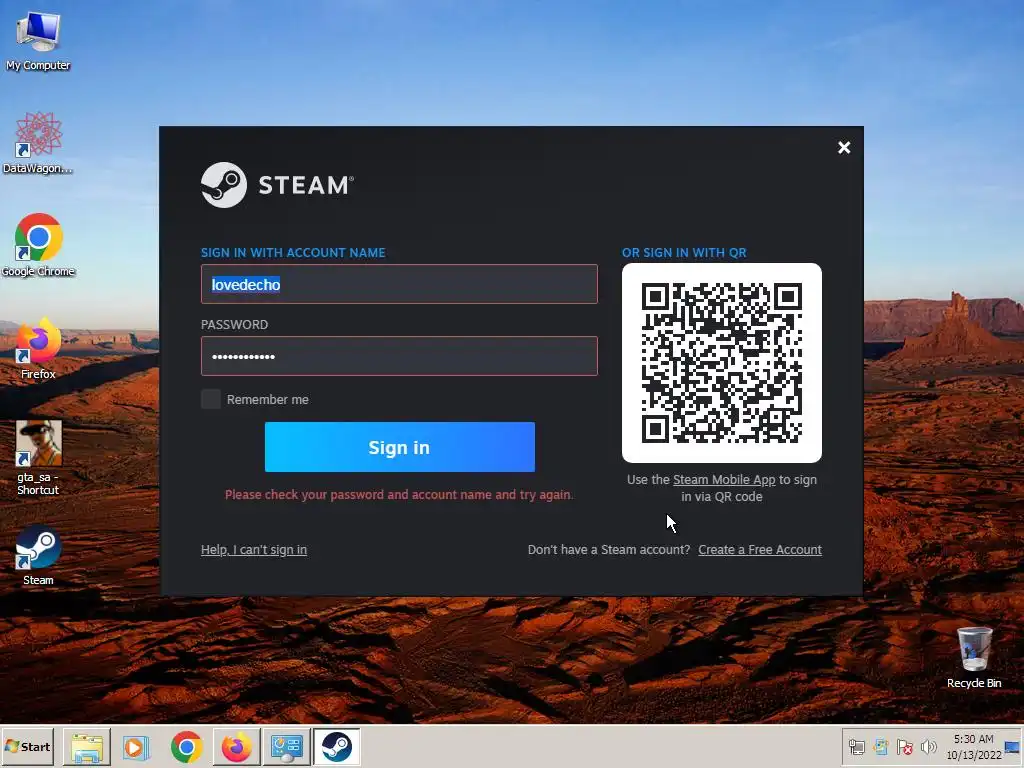Click the updater tray icon beside network
Image resolution: width=1024 pixels, height=768 pixels.
pyautogui.click(x=880, y=746)
